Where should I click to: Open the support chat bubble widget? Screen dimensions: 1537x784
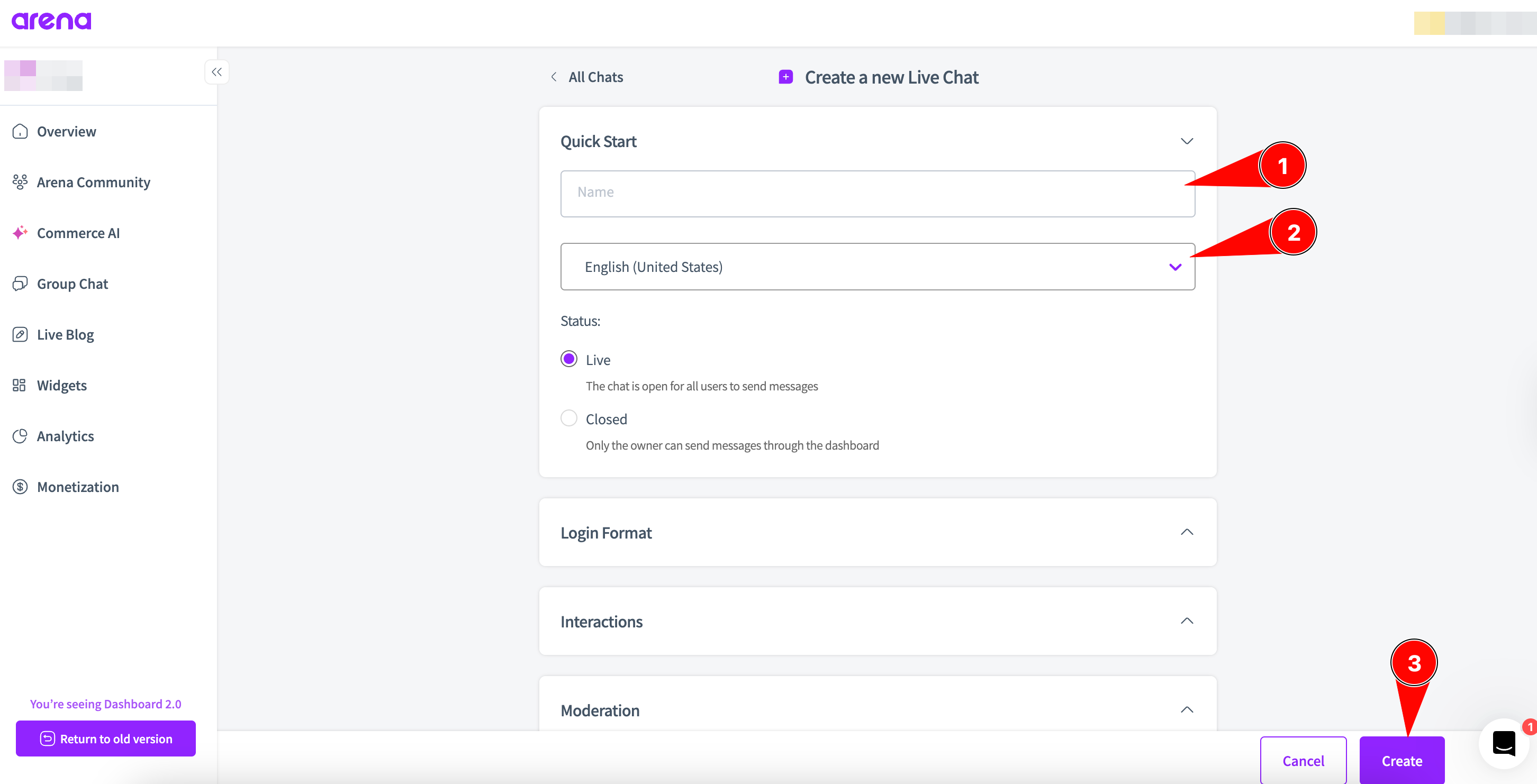pos(1504,743)
